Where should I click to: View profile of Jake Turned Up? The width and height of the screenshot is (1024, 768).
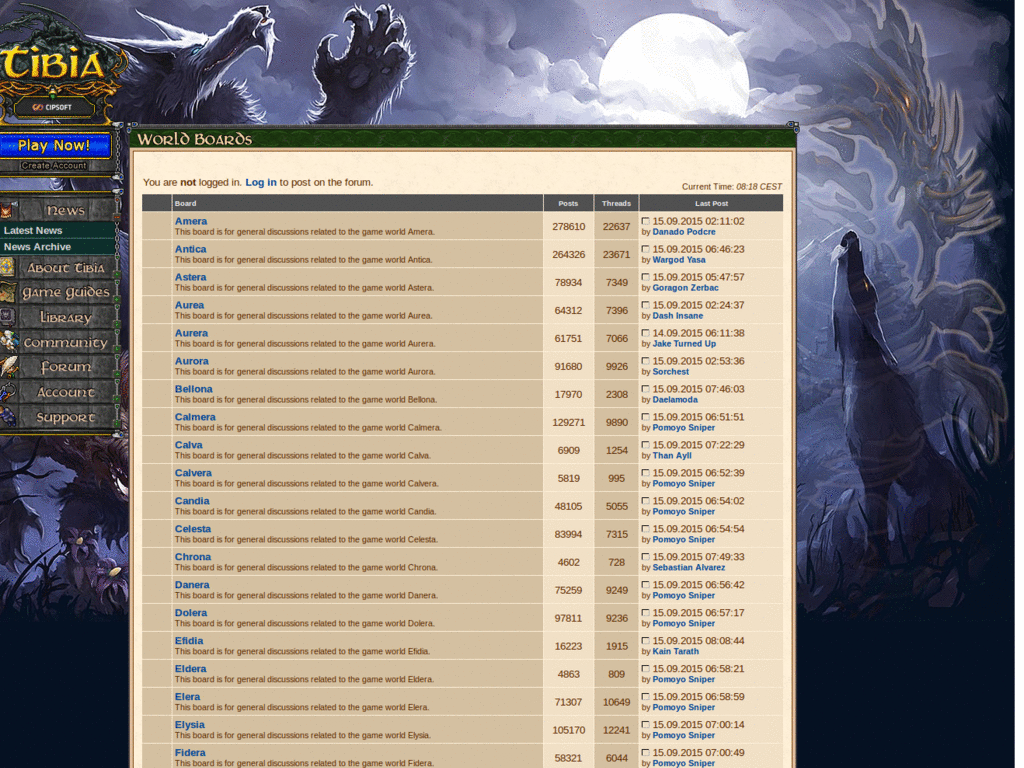[684, 344]
